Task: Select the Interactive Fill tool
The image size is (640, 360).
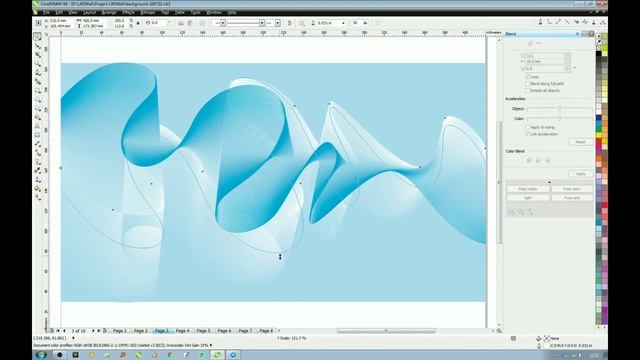Action: click(38, 198)
